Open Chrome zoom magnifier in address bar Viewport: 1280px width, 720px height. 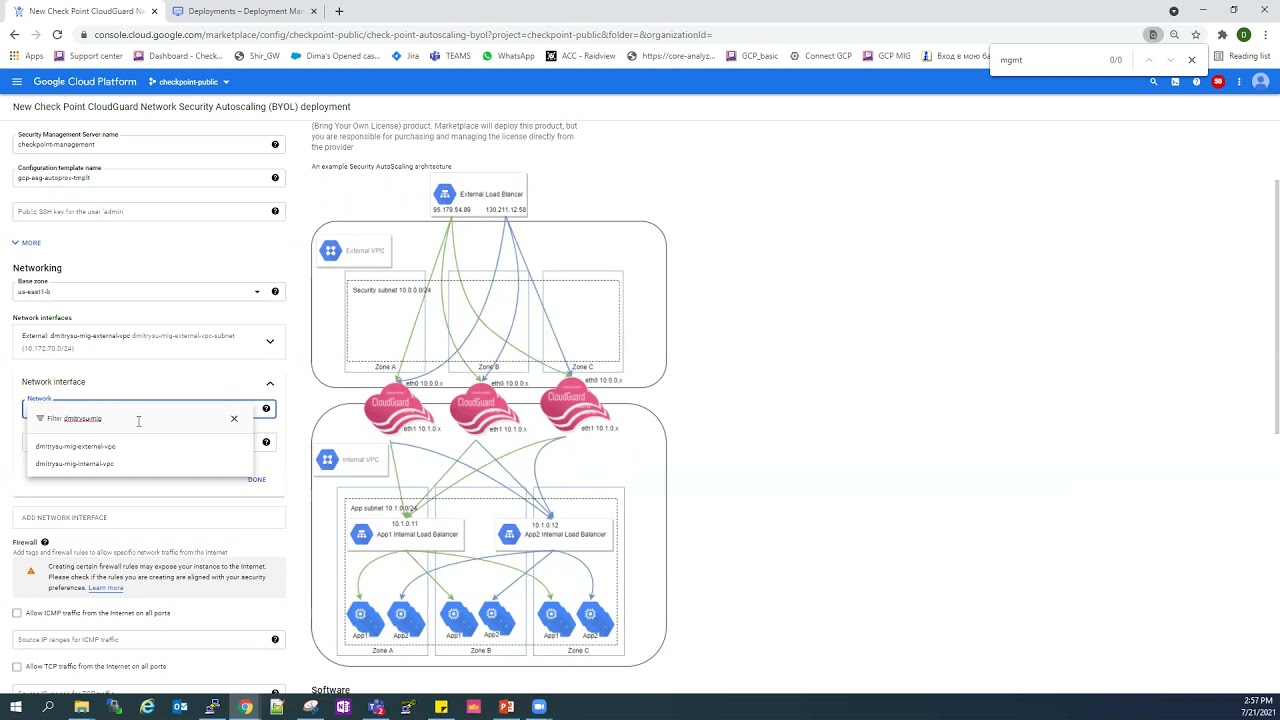point(1174,35)
